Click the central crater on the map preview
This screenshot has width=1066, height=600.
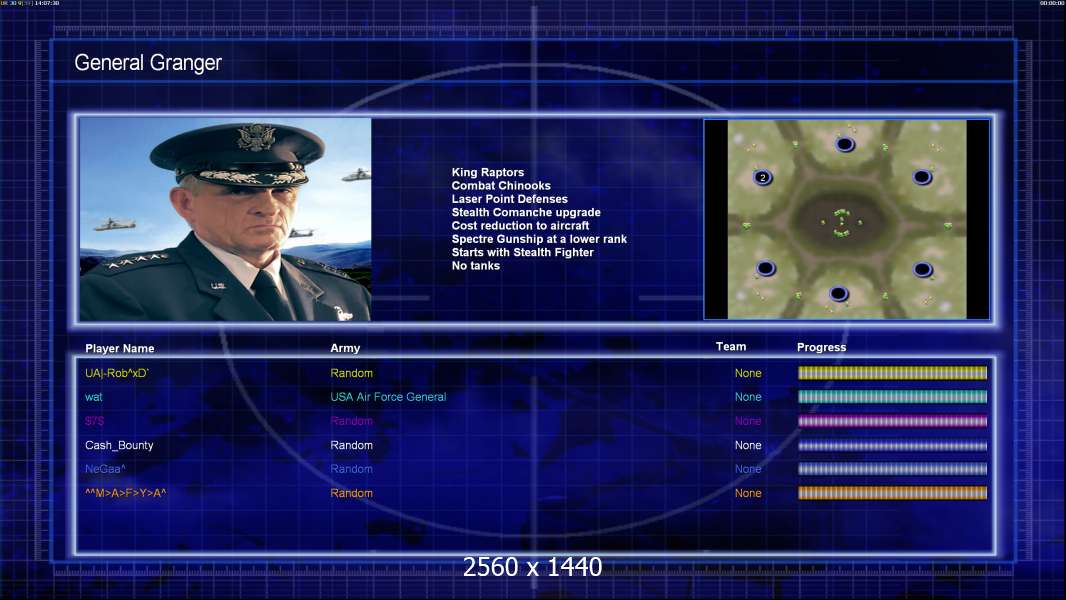(x=842, y=222)
